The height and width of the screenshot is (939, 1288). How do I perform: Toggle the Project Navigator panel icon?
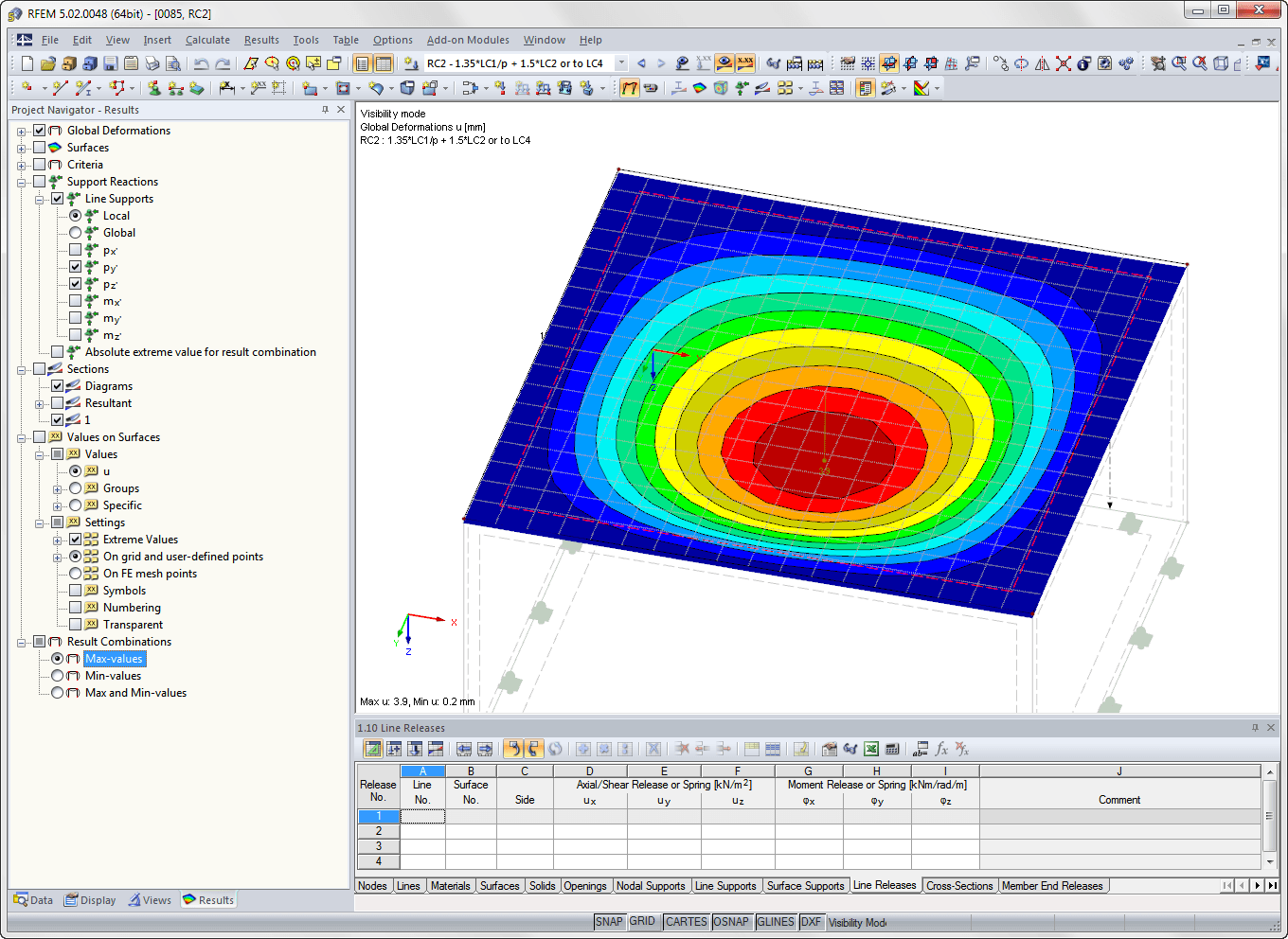pyautogui.click(x=362, y=63)
